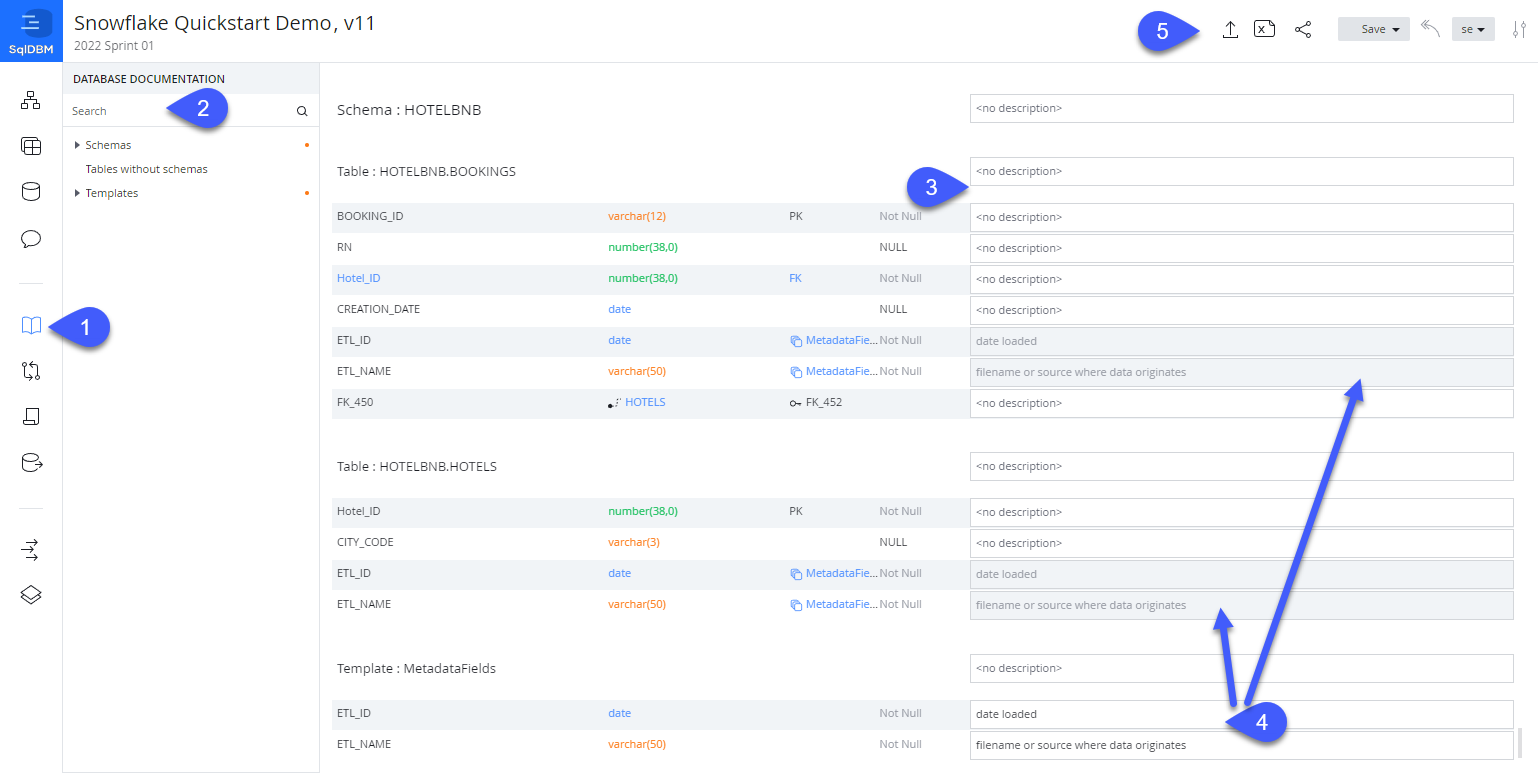Viewport: 1538px width, 773px height.
Task: Open the 'se' user dropdown
Action: point(1472,30)
